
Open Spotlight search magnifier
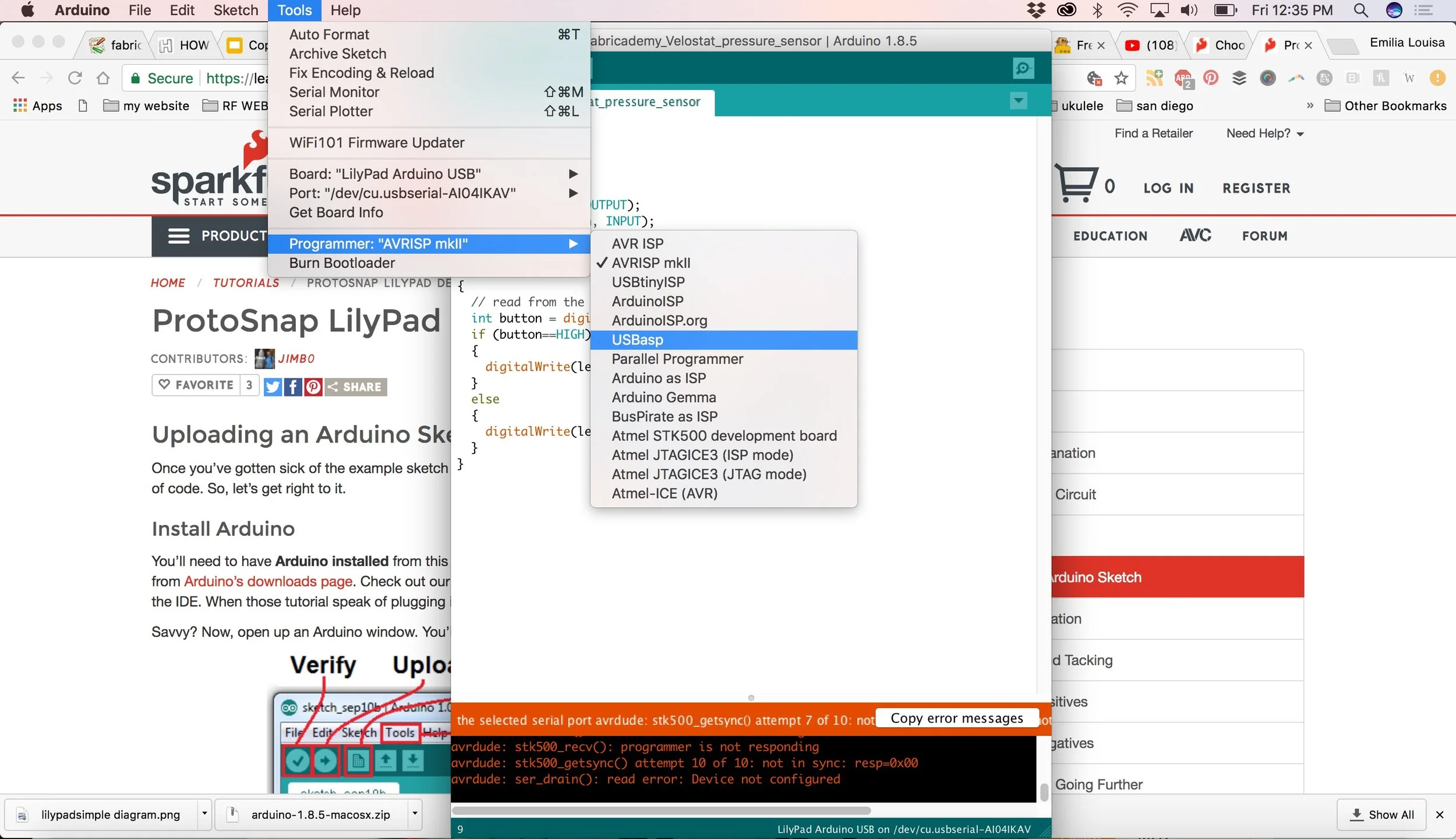click(1361, 10)
